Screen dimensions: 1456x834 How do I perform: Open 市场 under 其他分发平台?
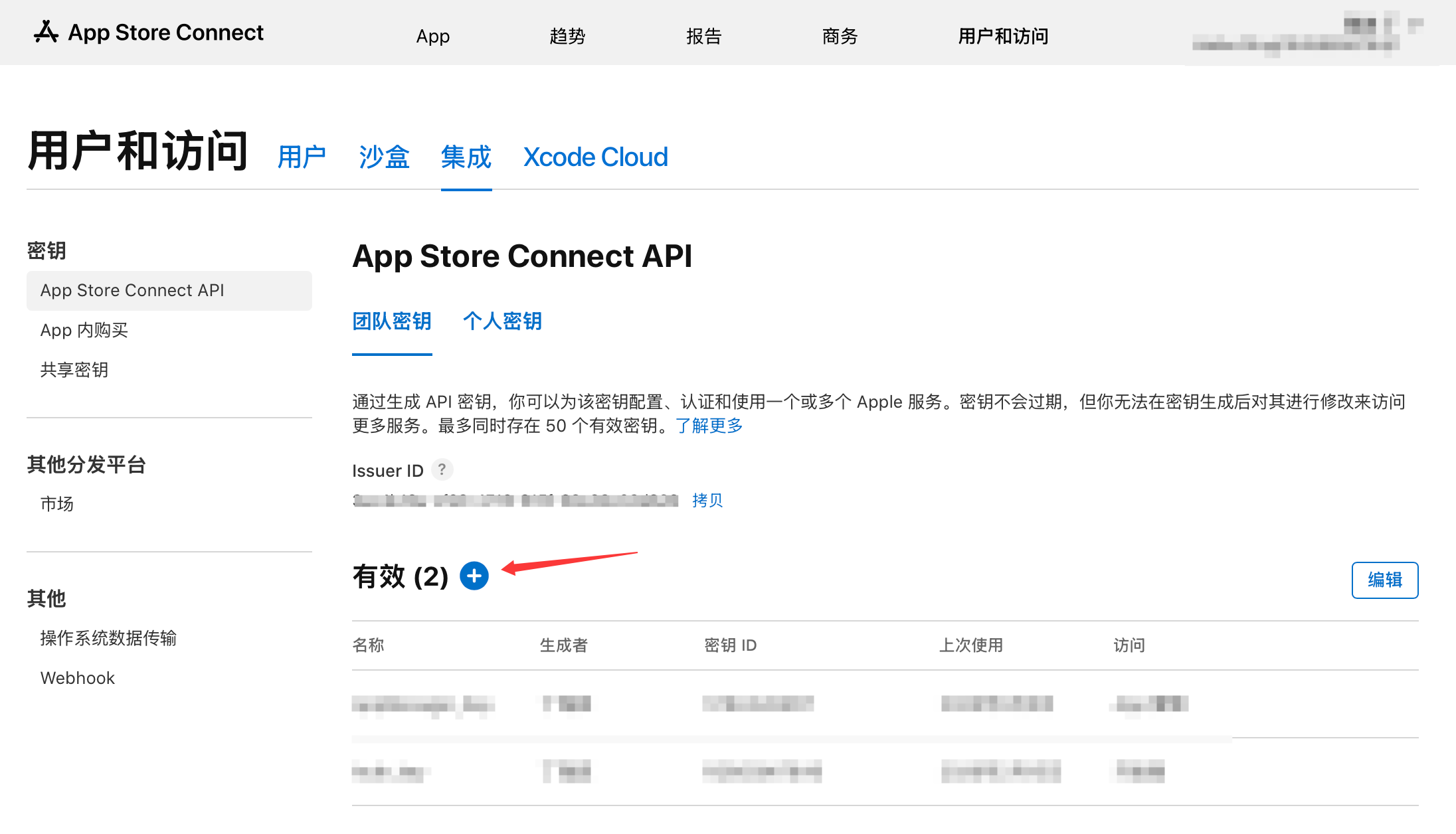pyautogui.click(x=57, y=504)
